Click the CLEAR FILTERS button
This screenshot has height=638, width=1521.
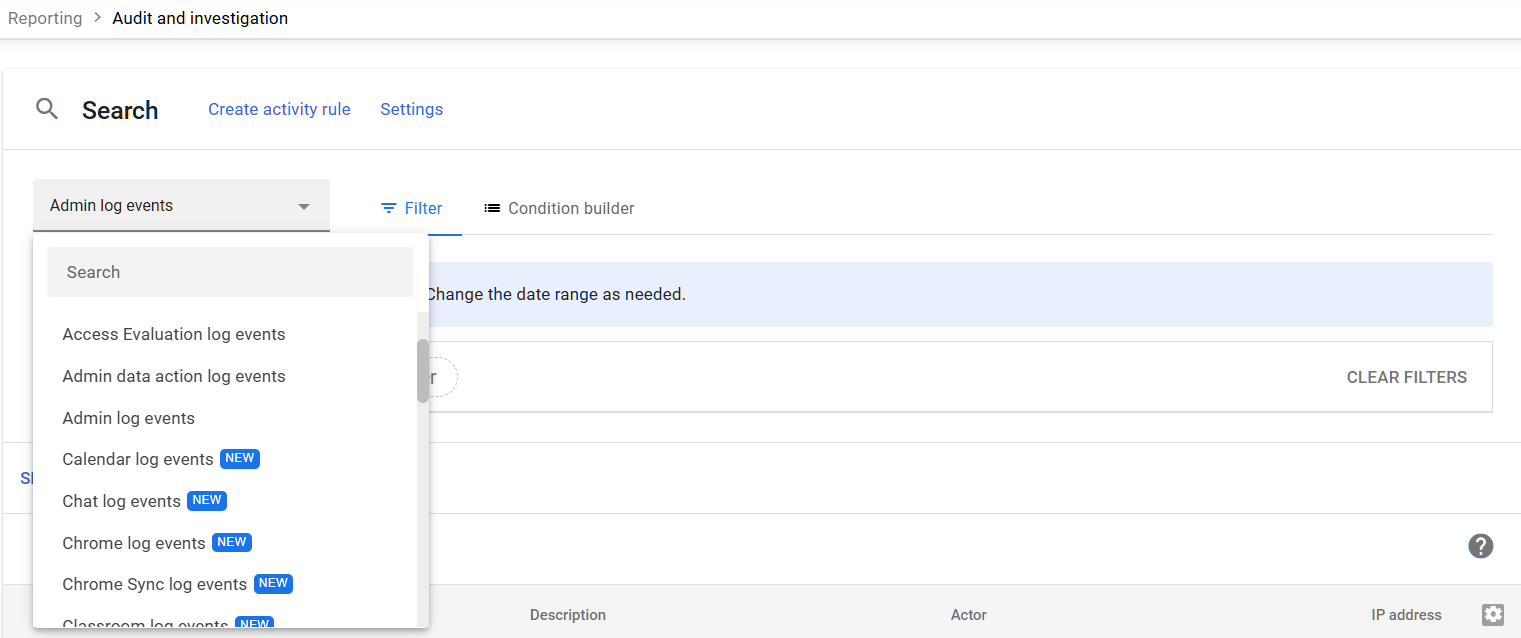pyautogui.click(x=1406, y=377)
